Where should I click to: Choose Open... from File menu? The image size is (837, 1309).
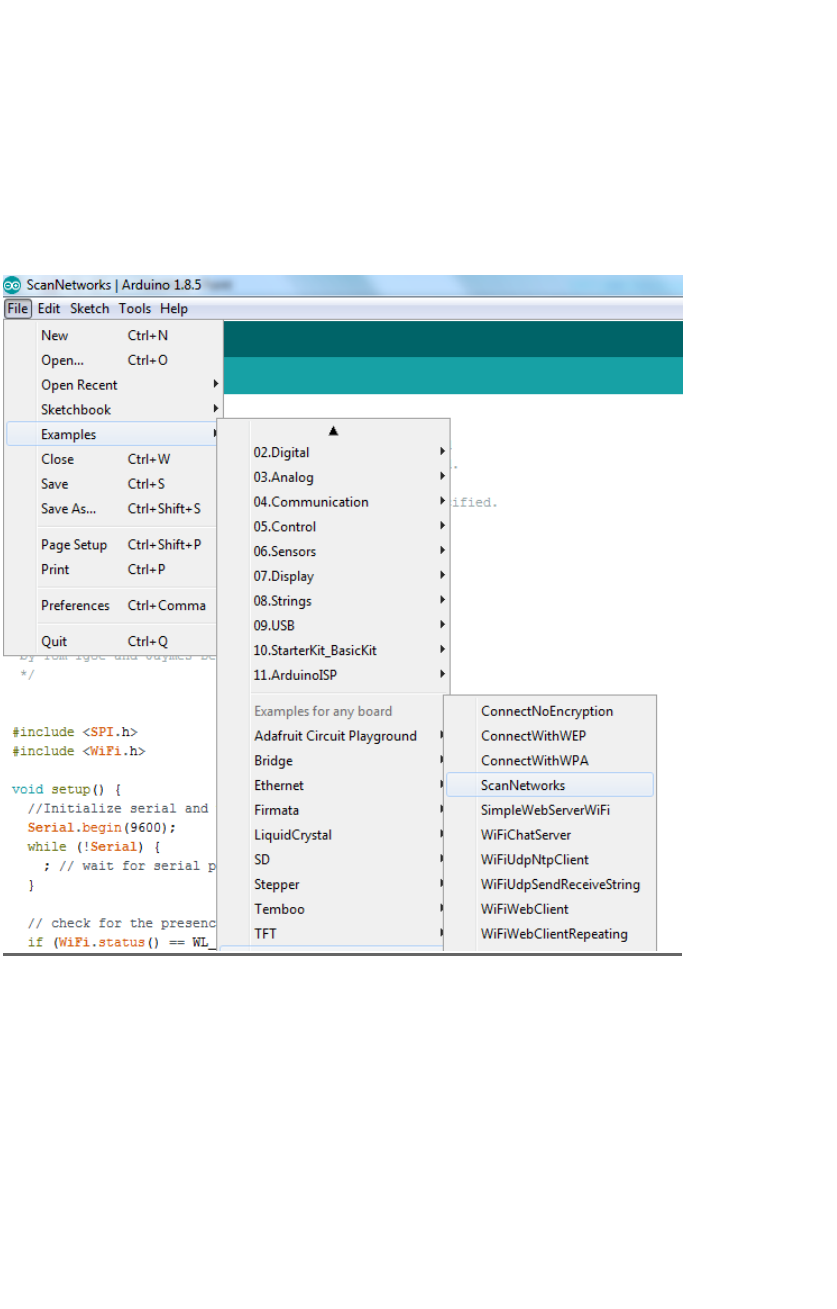tap(114, 360)
